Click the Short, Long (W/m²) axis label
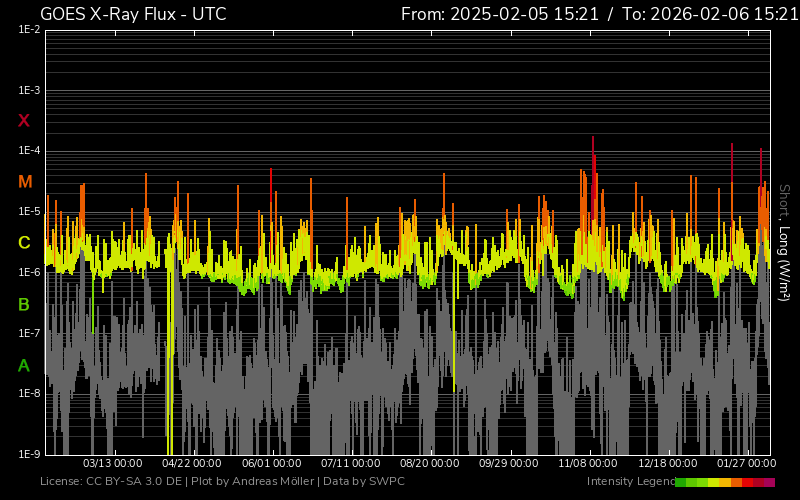This screenshot has width=800, height=500. (785, 242)
